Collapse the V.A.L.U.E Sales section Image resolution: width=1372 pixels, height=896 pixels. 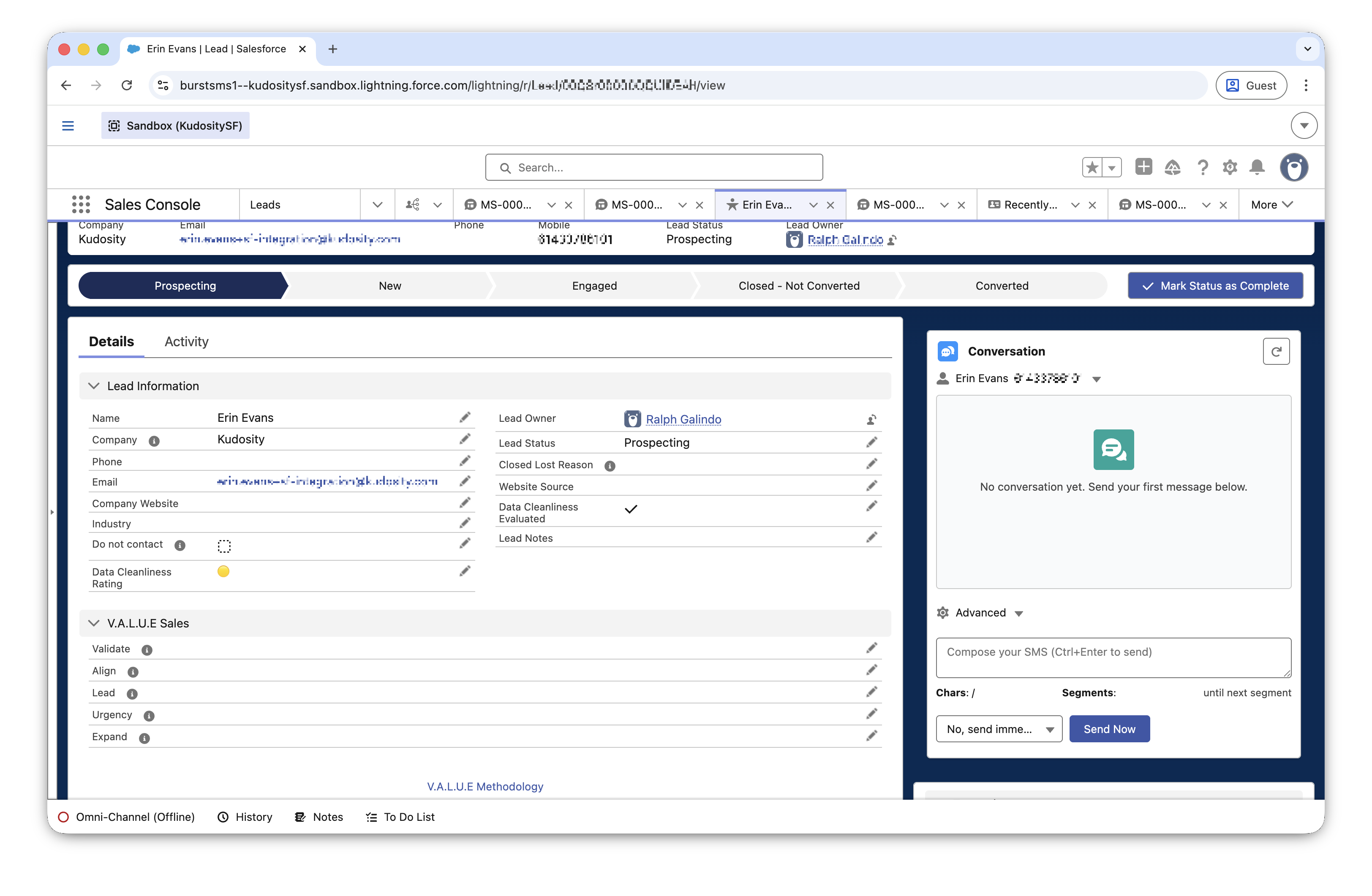(x=94, y=624)
